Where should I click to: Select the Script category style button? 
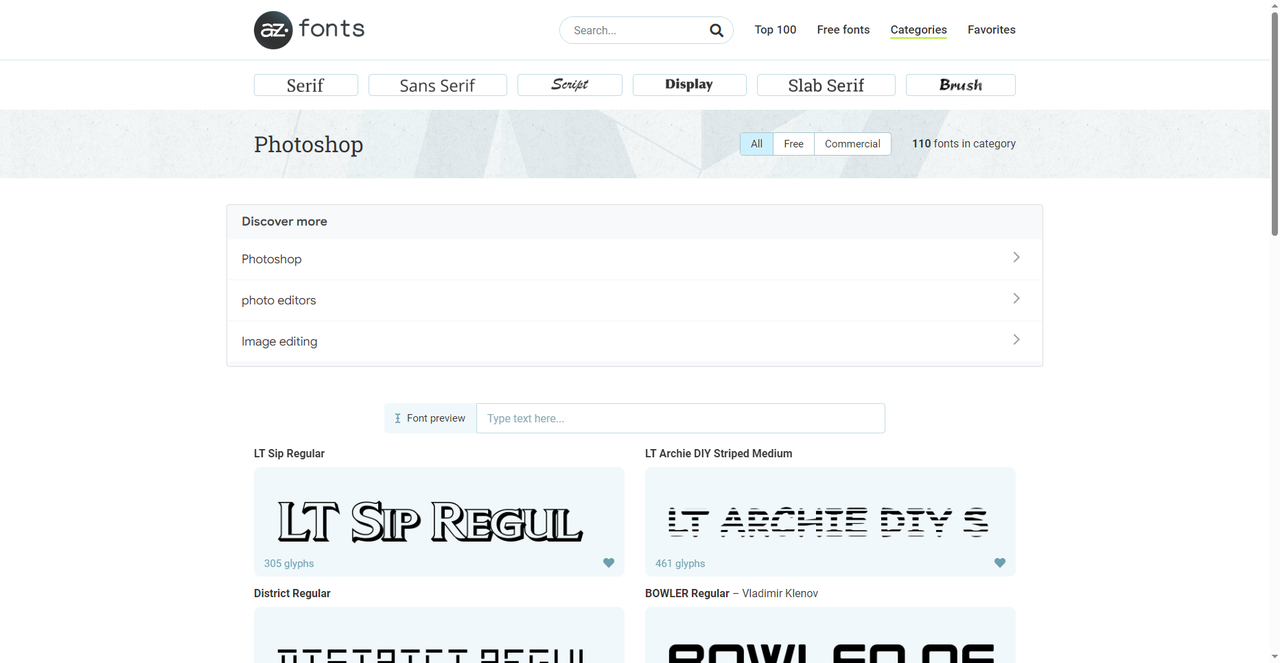[x=569, y=85]
